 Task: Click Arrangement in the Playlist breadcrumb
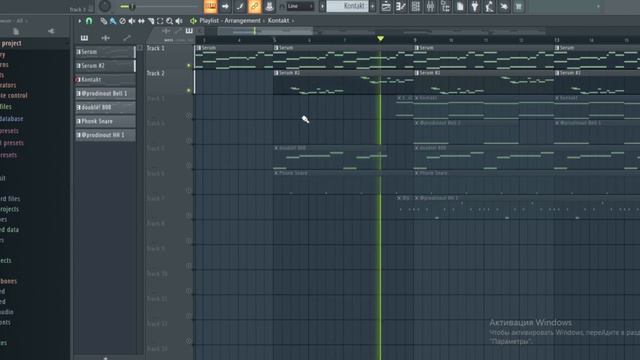[242, 20]
